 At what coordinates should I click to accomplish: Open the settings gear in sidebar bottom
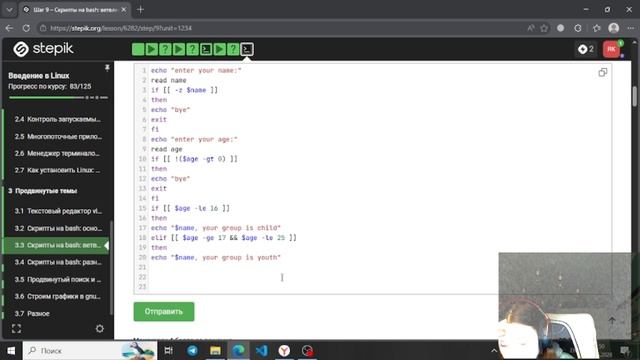point(100,329)
